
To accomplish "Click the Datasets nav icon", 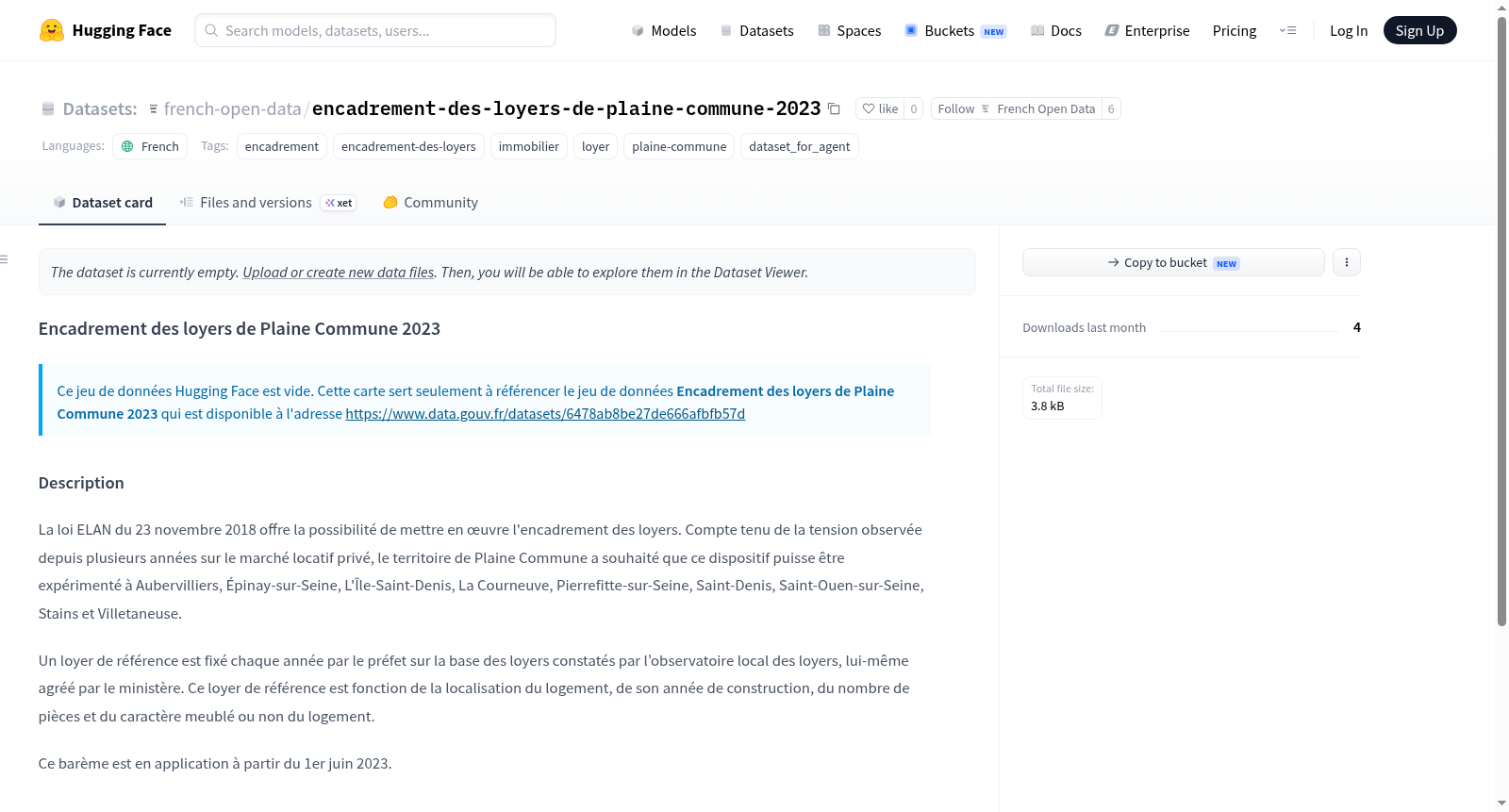I will (726, 31).
